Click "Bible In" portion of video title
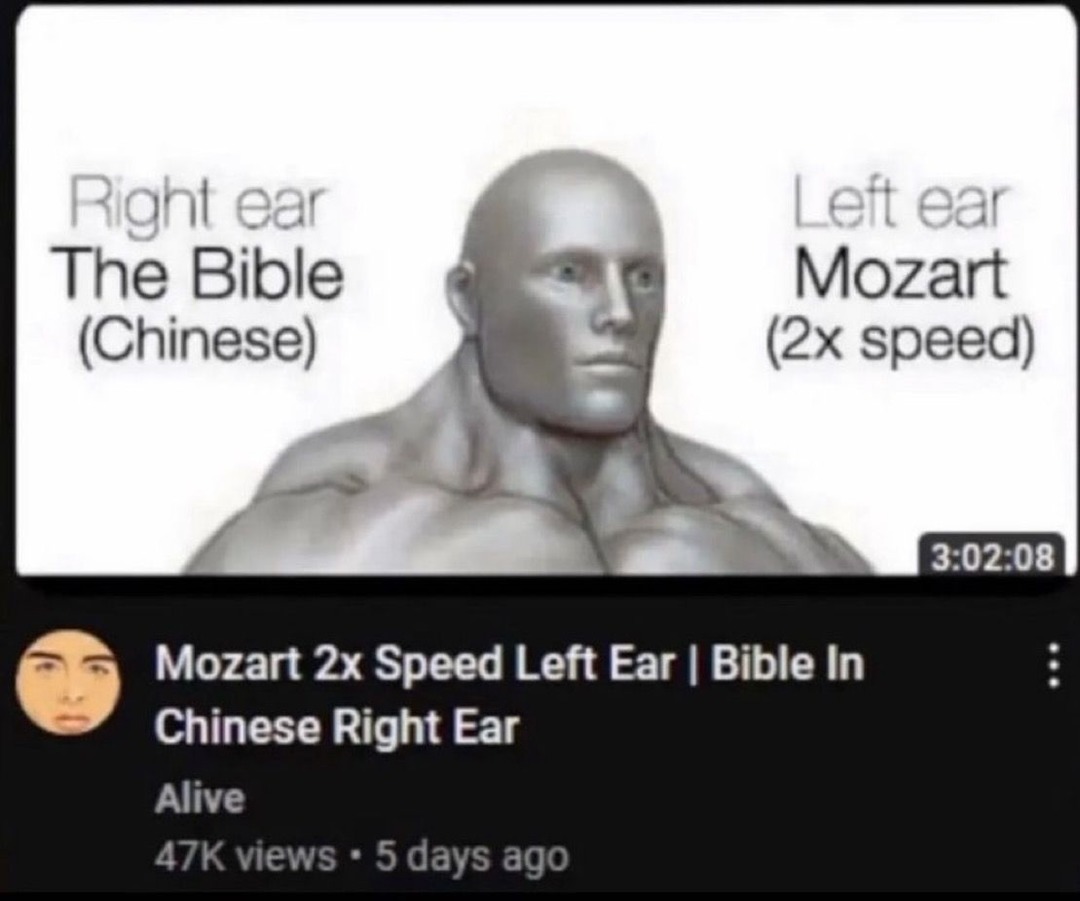 coord(787,665)
